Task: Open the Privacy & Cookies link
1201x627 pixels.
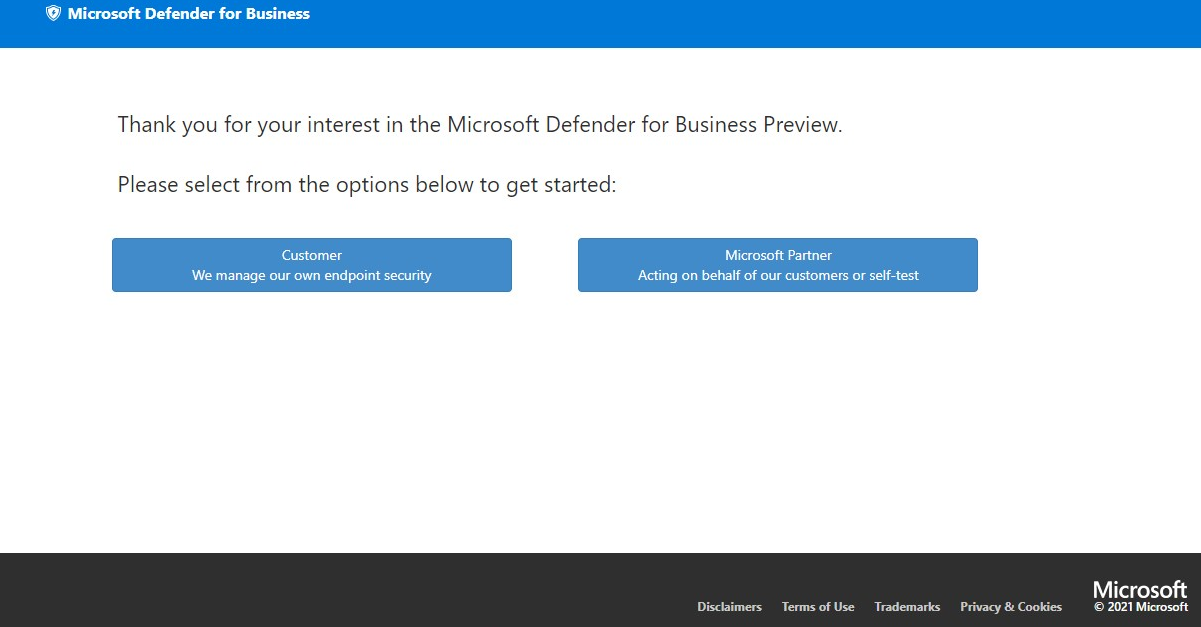Action: tap(1011, 607)
